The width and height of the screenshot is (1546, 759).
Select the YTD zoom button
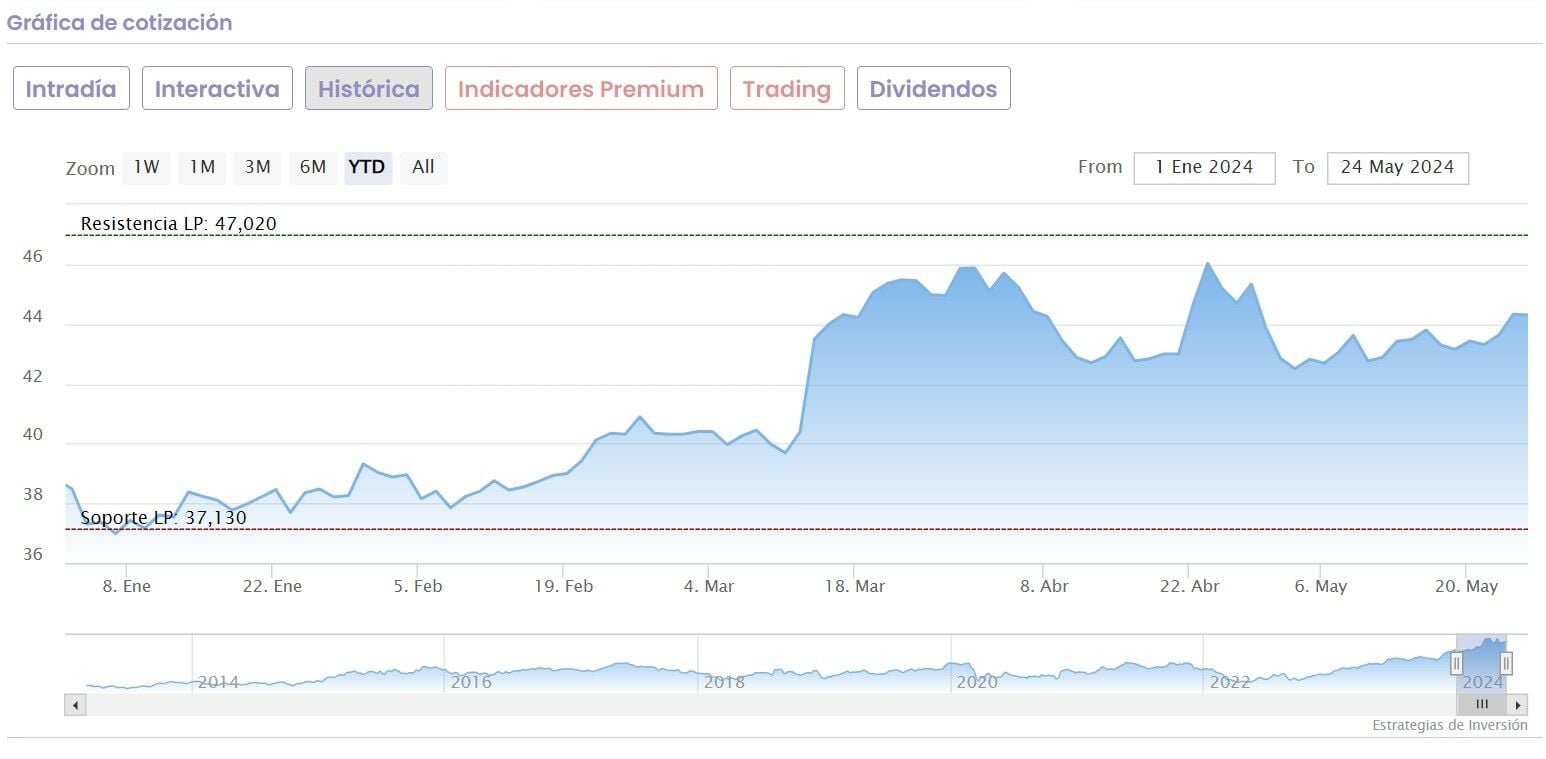click(367, 168)
